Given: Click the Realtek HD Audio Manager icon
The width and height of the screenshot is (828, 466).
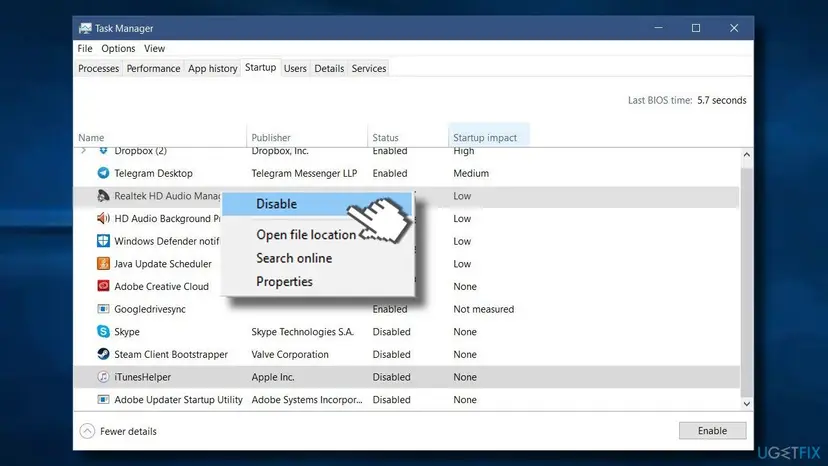Looking at the screenshot, I should tap(103, 195).
